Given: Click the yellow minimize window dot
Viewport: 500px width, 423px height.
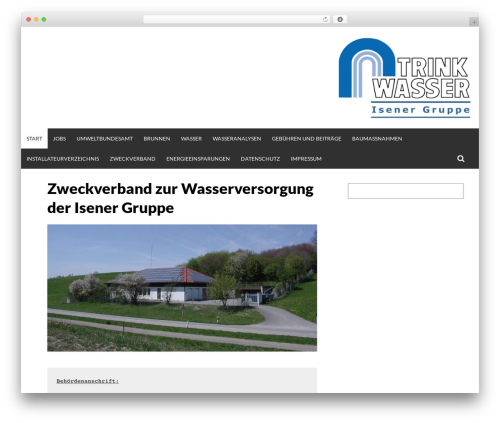Looking at the screenshot, I should click(x=36, y=20).
